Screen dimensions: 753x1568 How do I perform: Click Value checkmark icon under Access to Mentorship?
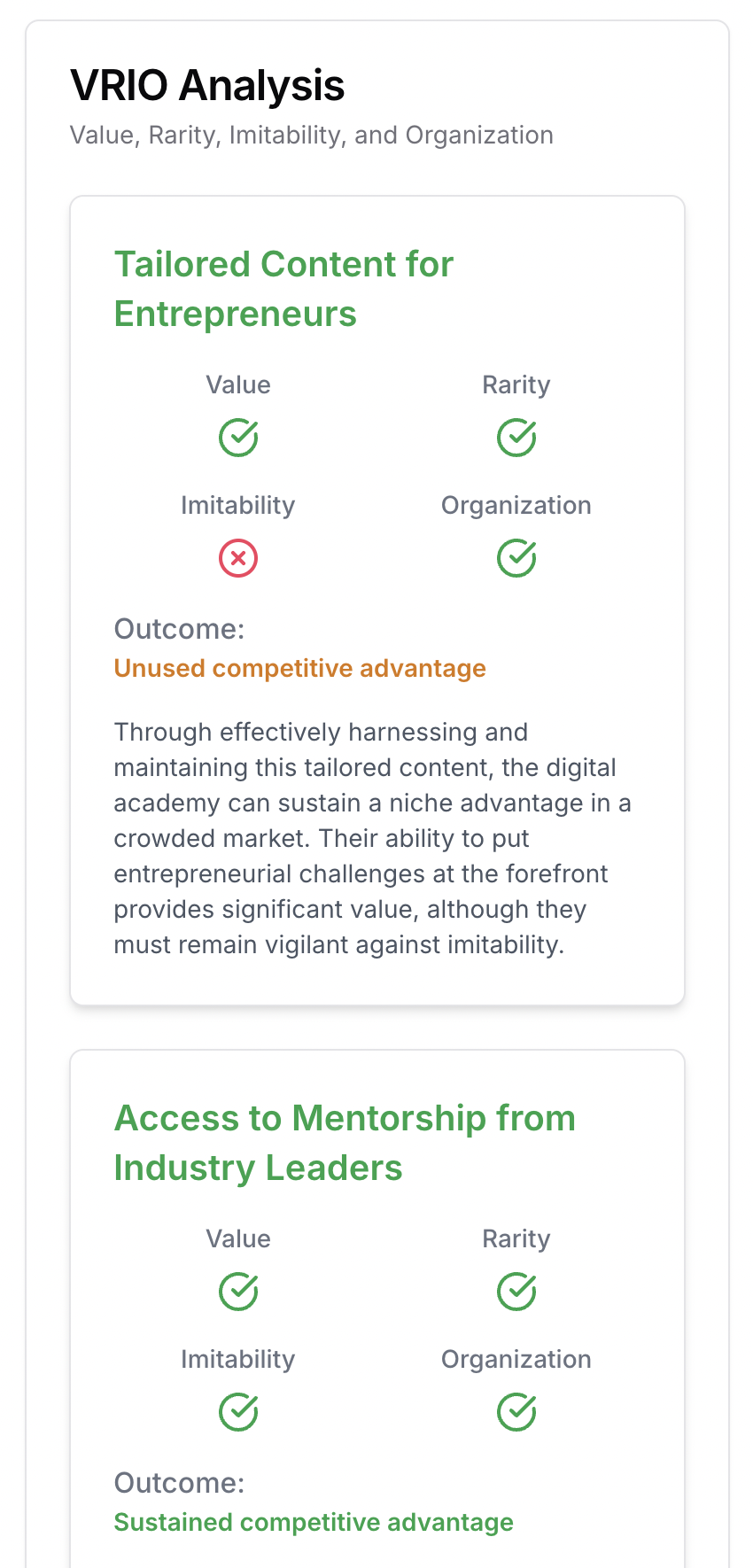point(238,1292)
